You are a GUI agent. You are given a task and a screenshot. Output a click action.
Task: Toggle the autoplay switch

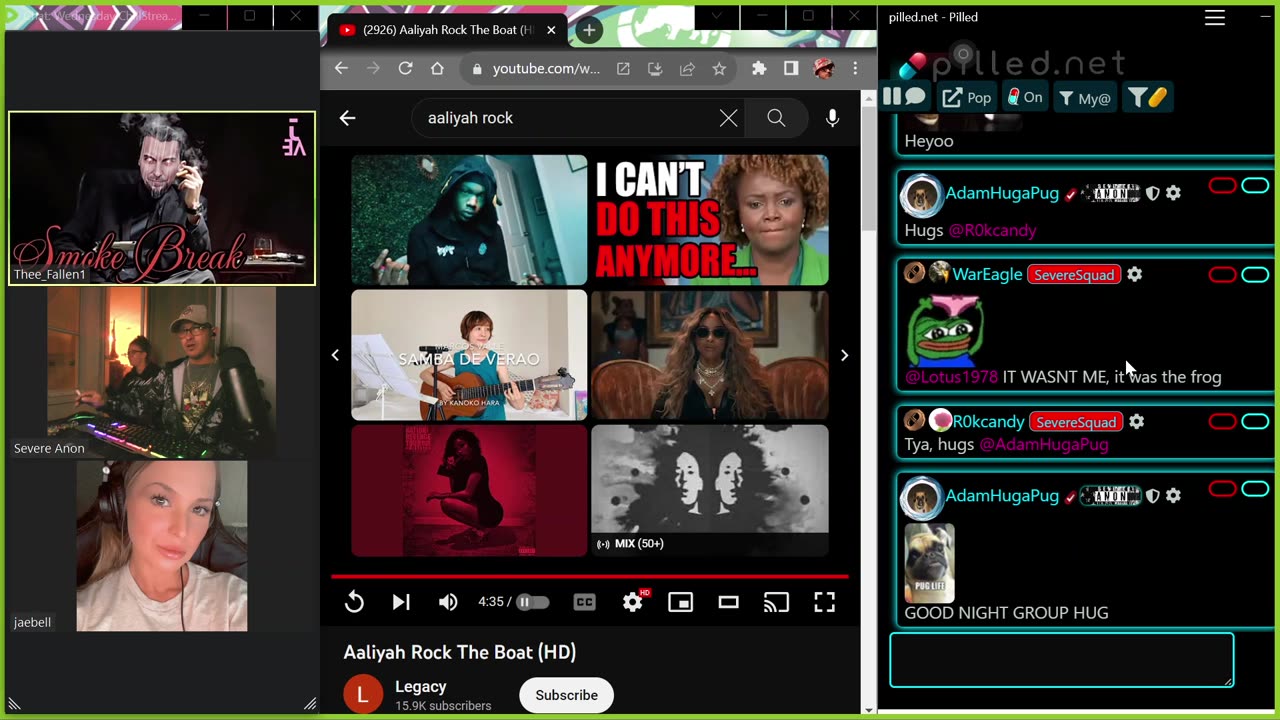(x=532, y=602)
